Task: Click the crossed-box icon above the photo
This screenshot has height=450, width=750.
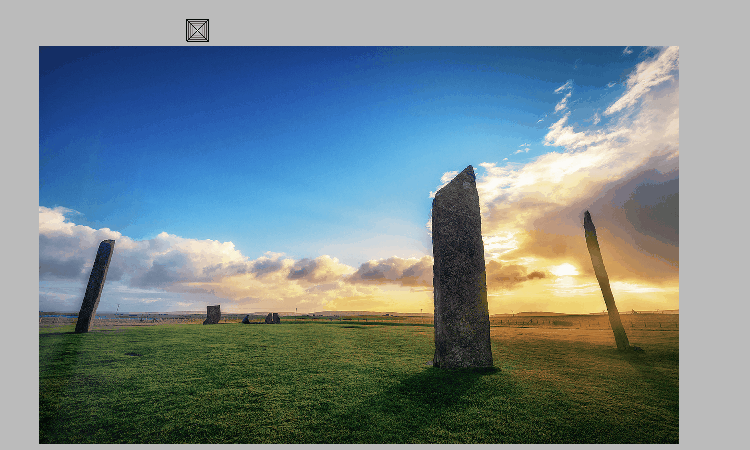Action: point(197,30)
